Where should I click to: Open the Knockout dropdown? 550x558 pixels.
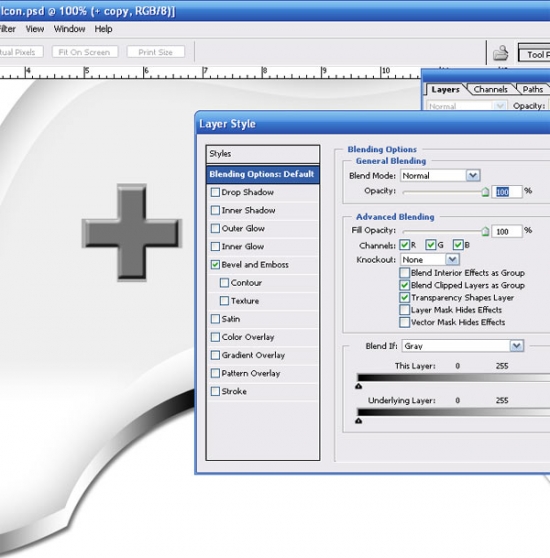(430, 260)
